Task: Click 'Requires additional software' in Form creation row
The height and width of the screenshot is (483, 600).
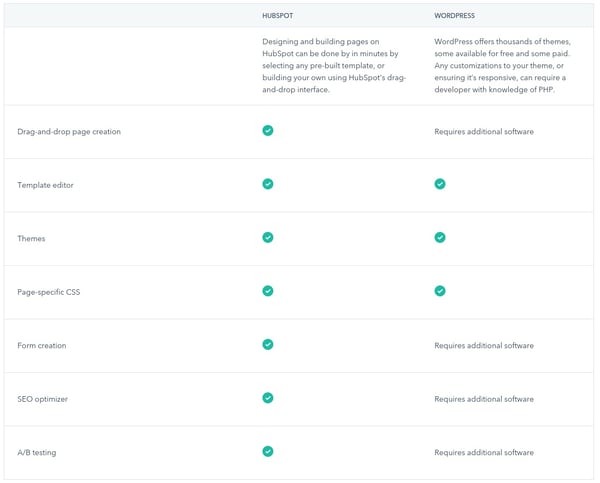Action: (484, 346)
